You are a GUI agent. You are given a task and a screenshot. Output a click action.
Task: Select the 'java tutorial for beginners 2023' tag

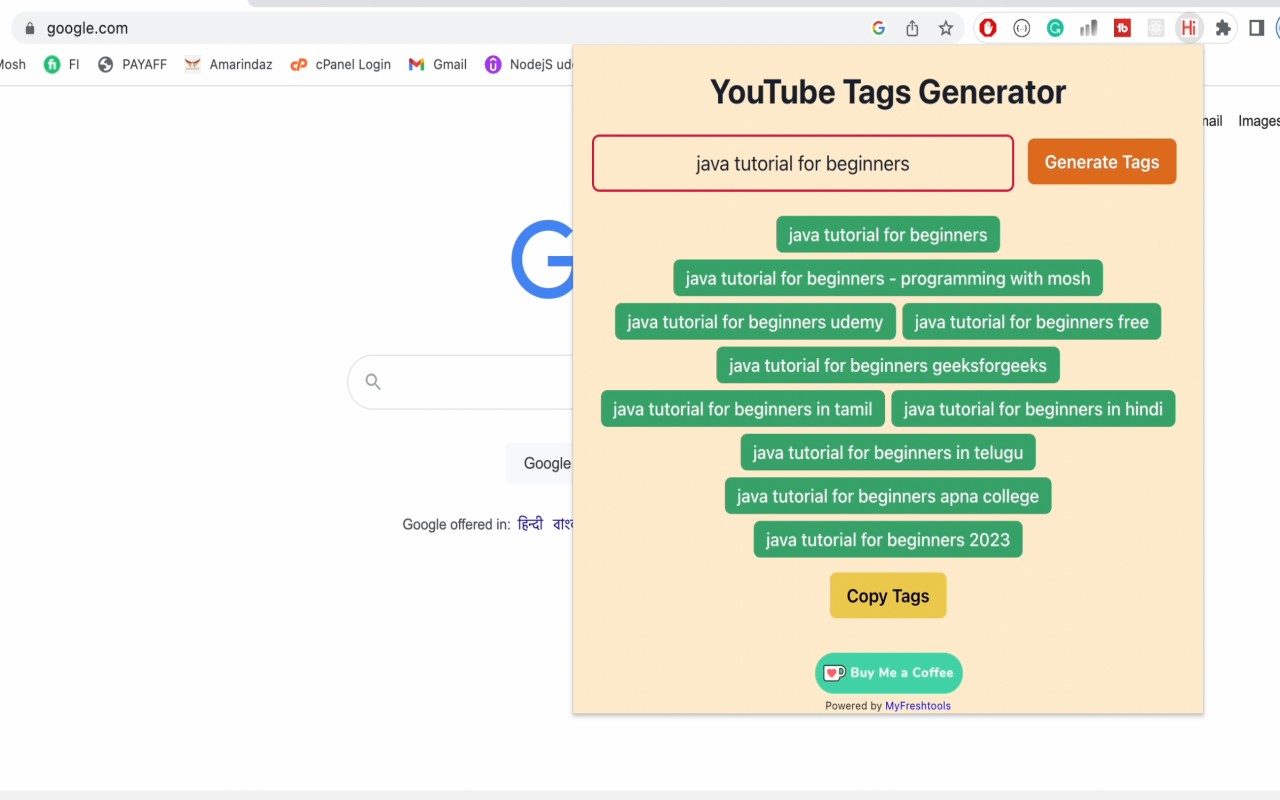(x=888, y=539)
